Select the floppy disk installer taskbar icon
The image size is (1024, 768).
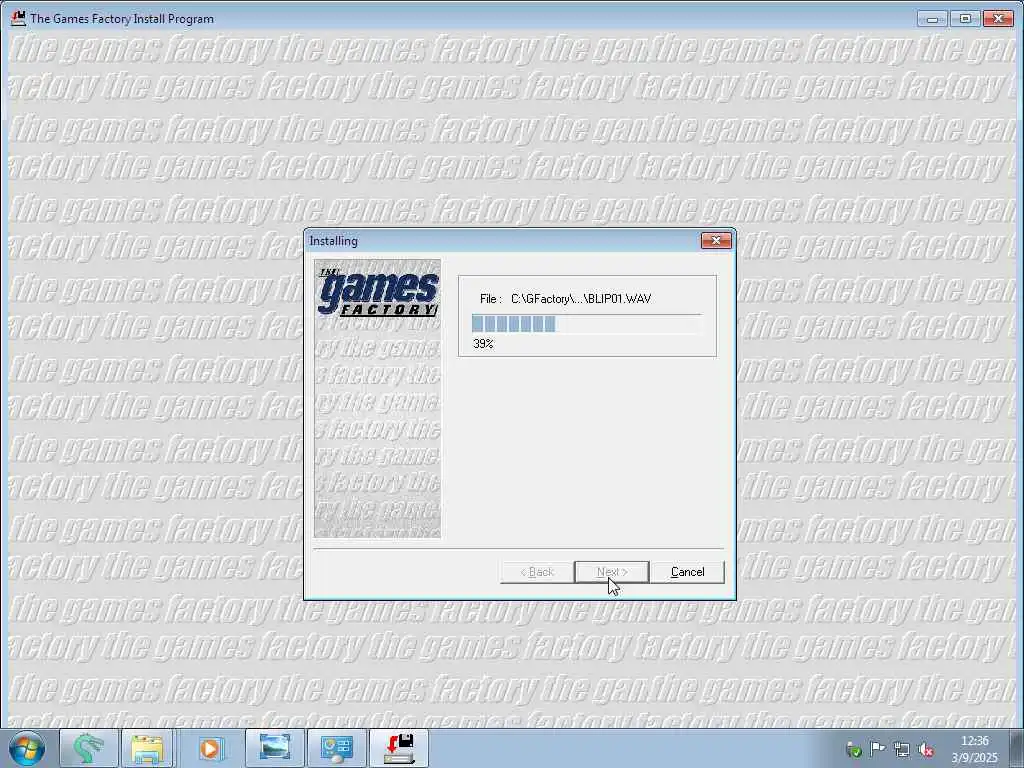click(x=399, y=748)
